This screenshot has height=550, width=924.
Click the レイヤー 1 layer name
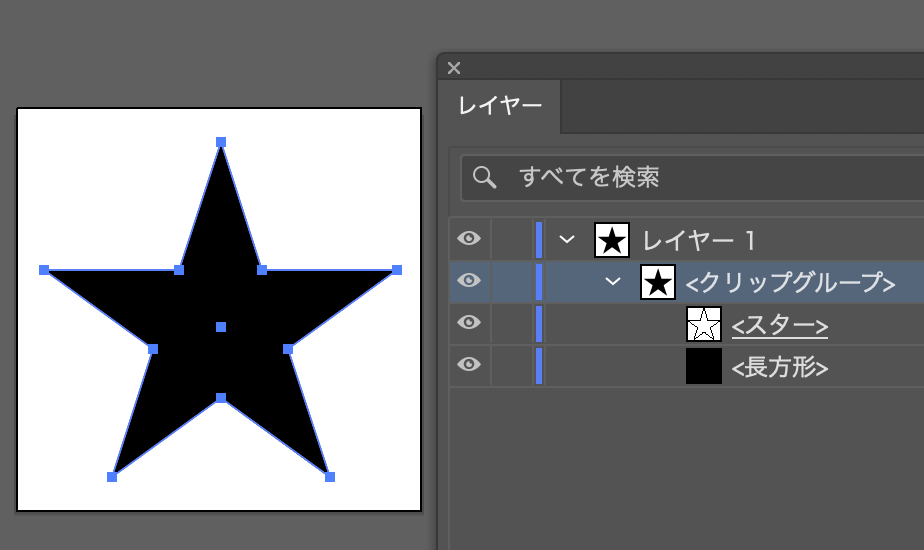click(x=699, y=241)
